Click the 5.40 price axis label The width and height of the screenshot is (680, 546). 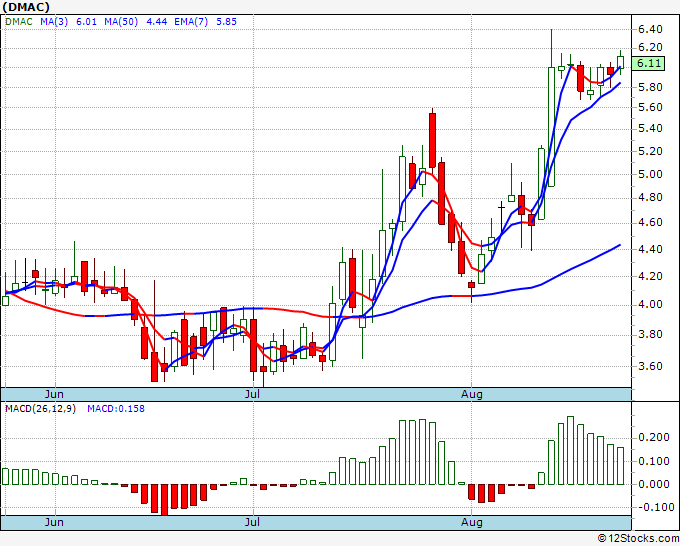click(650, 128)
